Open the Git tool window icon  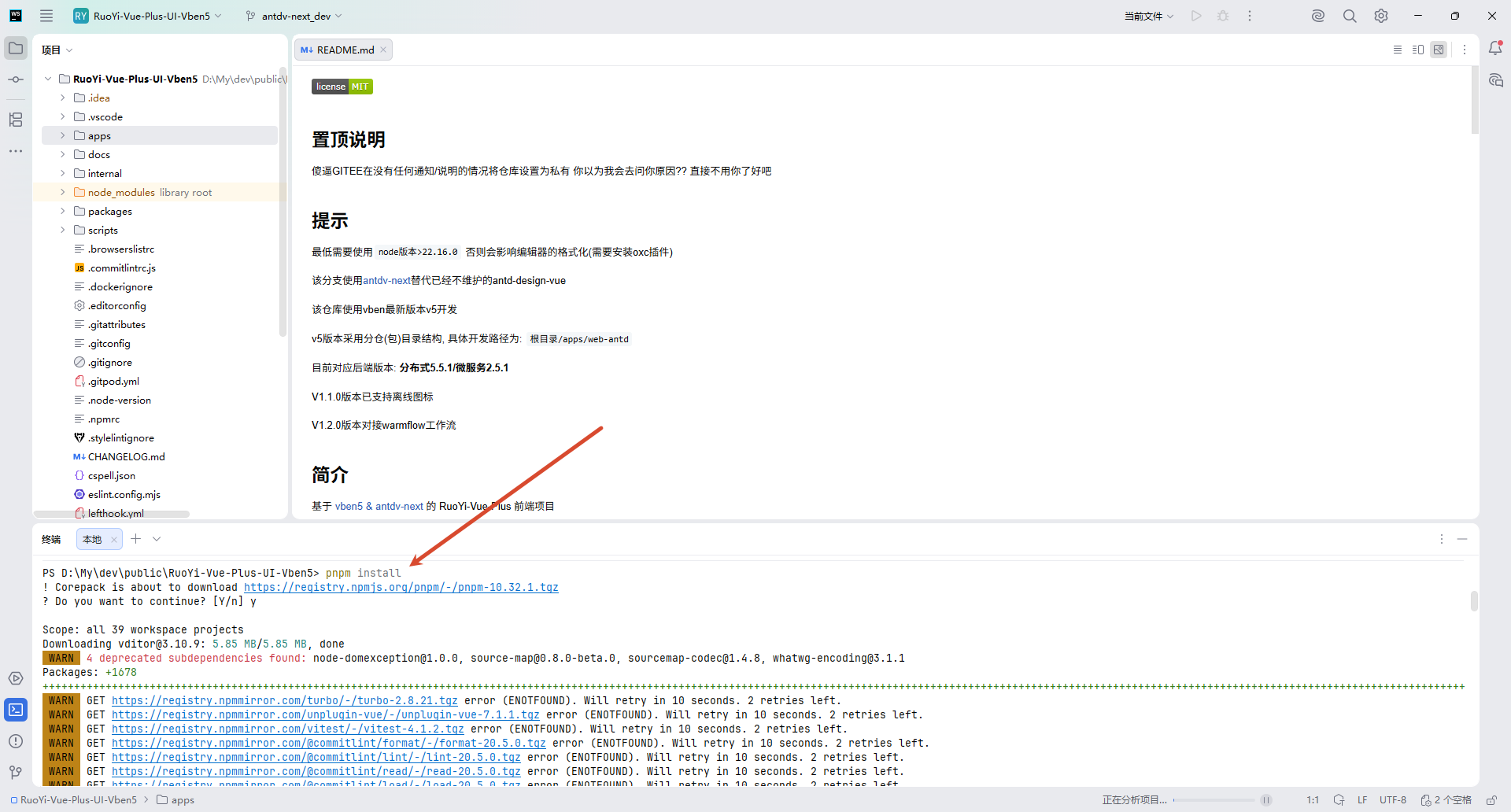pyautogui.click(x=16, y=773)
